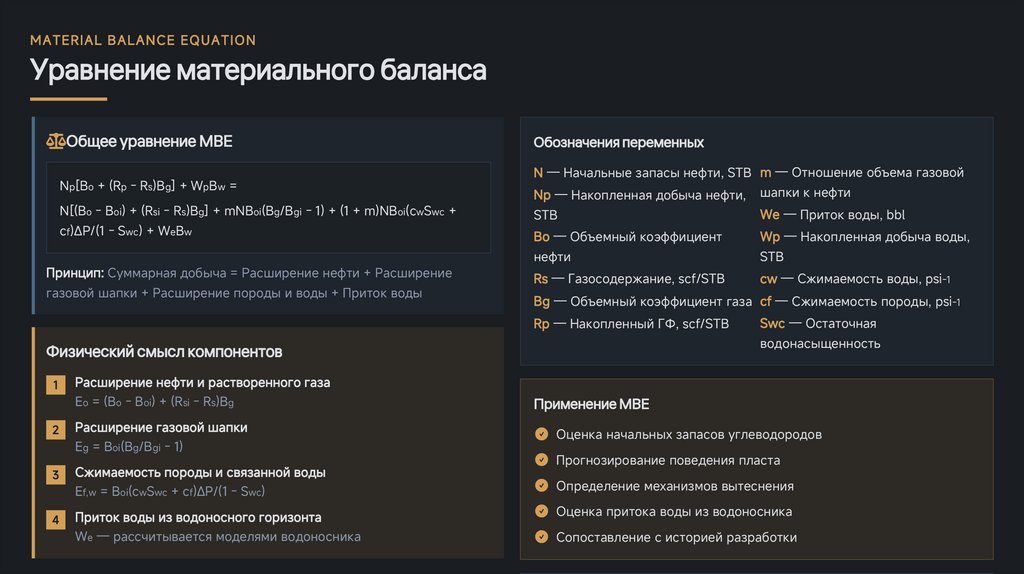Click the number 2 badge for Расширение газовой шапки
Viewport: 1024px width, 574px height.
click(x=56, y=430)
